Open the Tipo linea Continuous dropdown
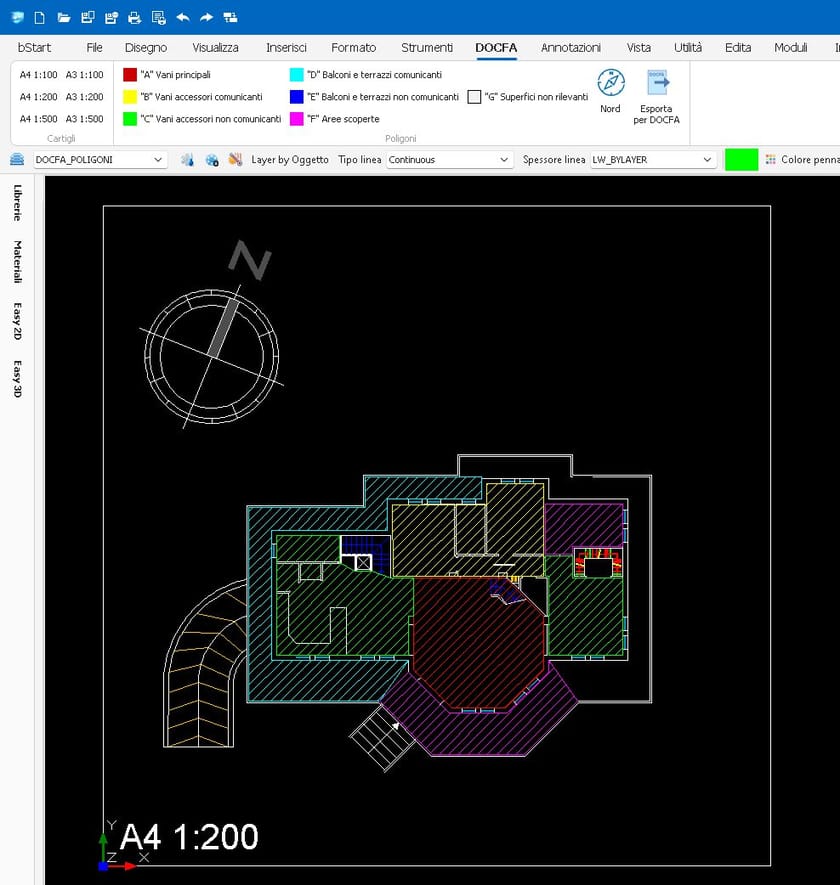This screenshot has width=840, height=885. coord(505,158)
